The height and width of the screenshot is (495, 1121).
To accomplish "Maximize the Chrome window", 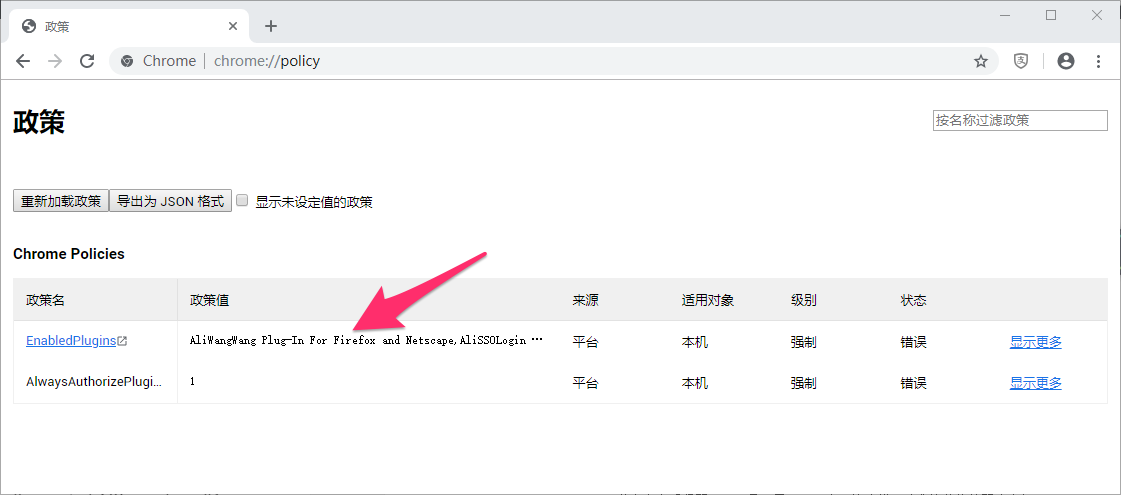I will point(1051,15).
